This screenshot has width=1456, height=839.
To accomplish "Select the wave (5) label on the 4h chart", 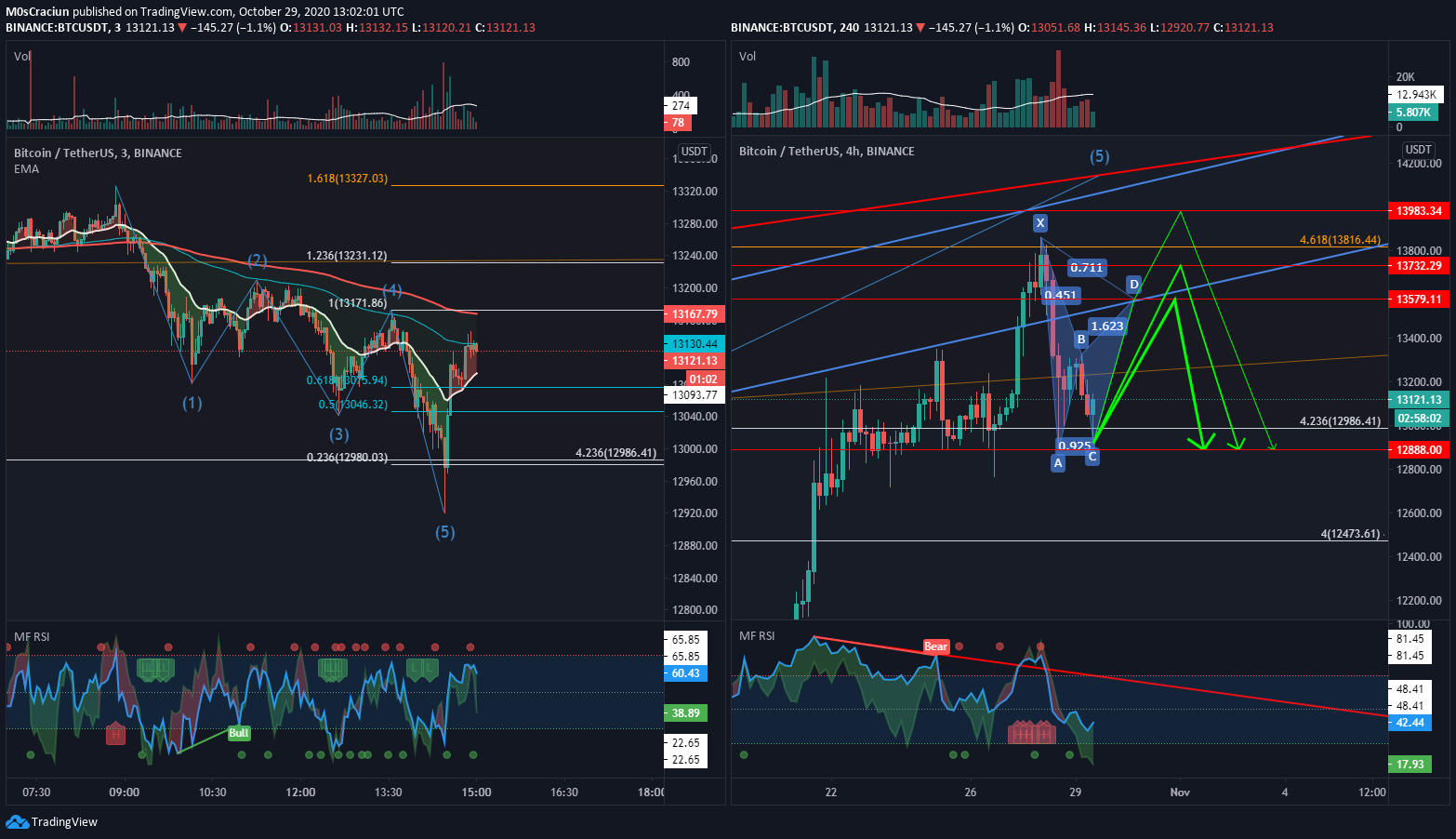I will tap(1100, 156).
